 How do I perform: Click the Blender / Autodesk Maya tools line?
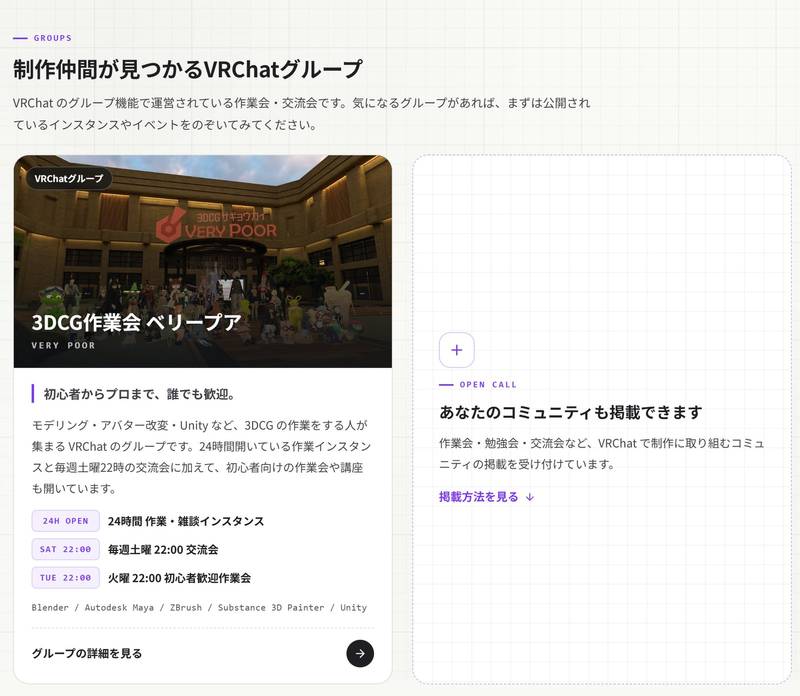(x=199, y=607)
